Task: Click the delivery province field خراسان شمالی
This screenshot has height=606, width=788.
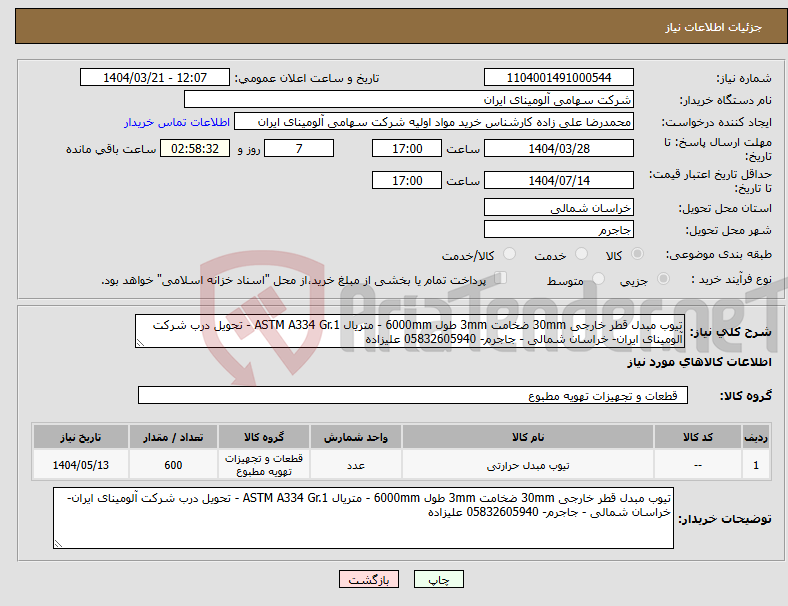Action: coord(558,207)
